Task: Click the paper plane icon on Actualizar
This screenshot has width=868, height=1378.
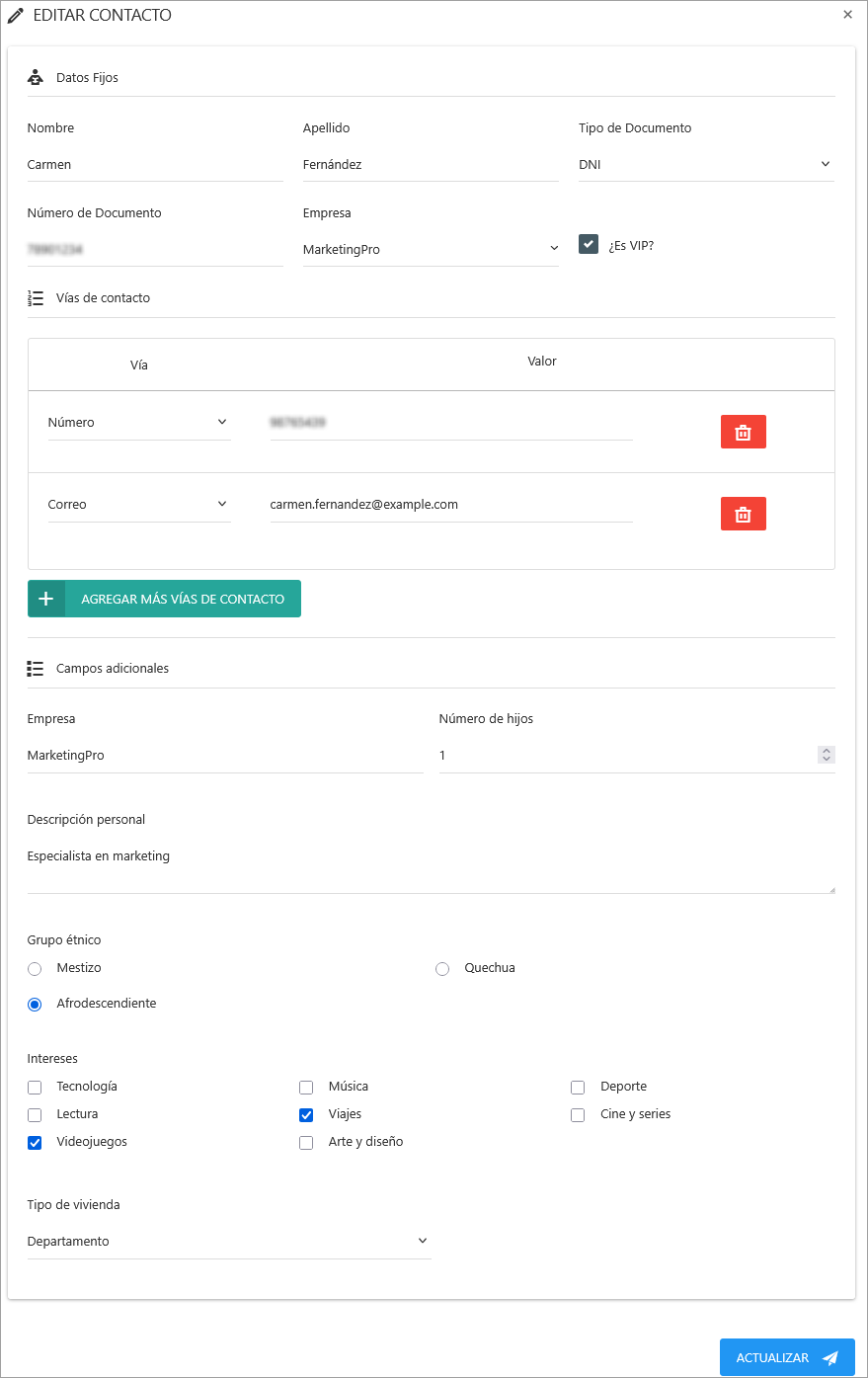Action: (x=830, y=1357)
